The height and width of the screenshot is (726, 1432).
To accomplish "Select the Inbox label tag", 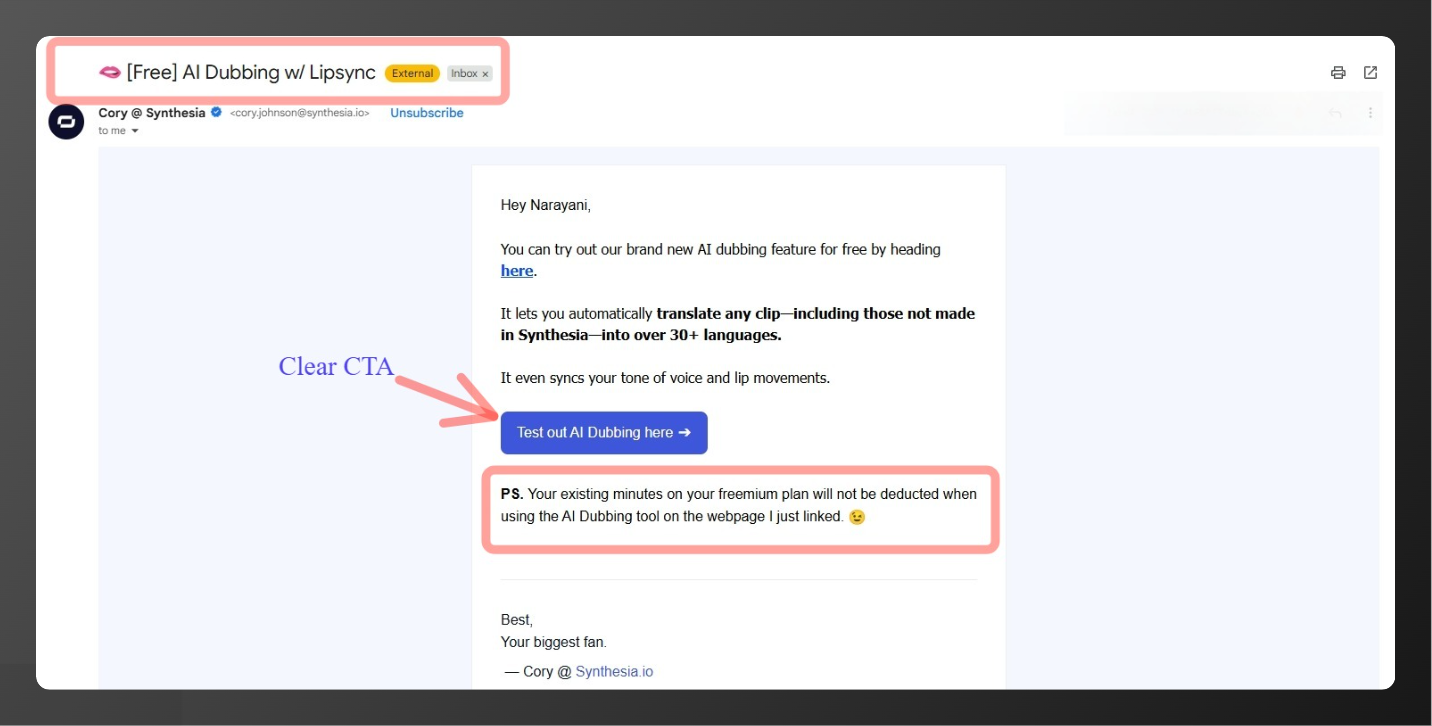I will 465,73.
